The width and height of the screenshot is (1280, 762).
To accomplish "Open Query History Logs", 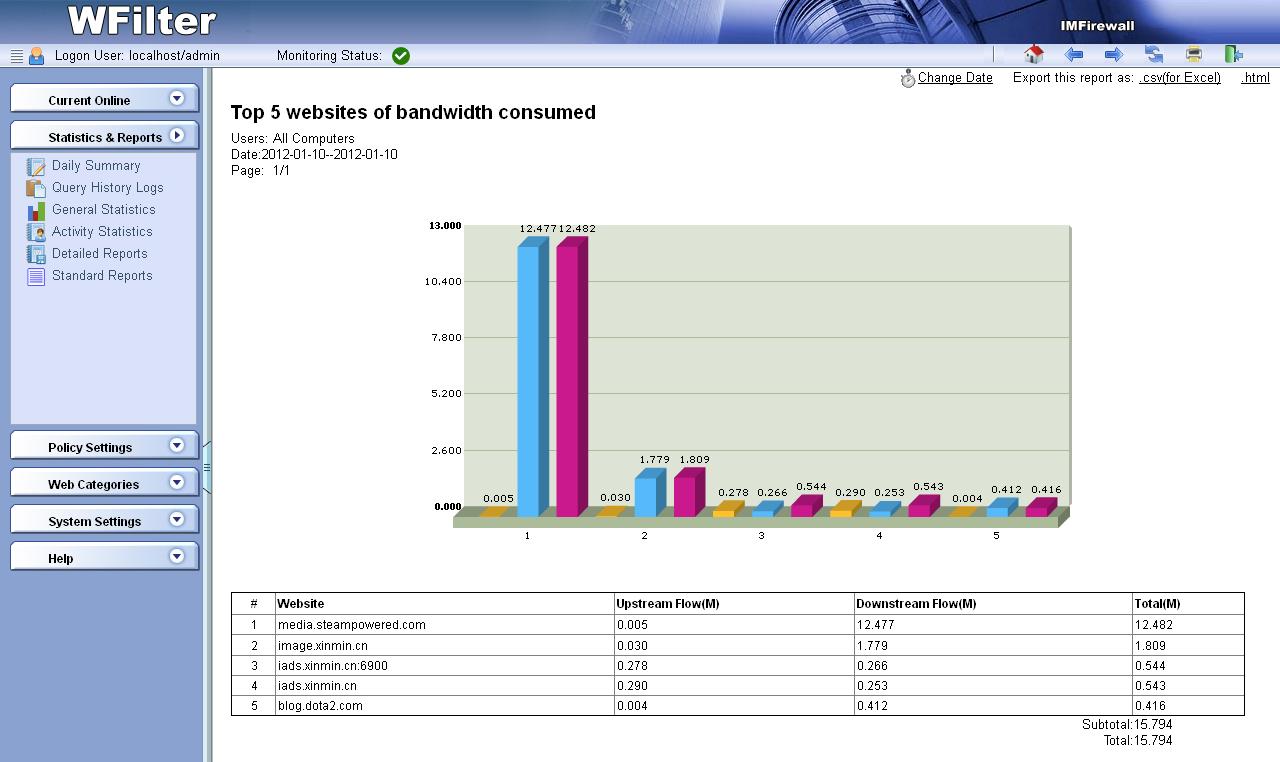I will pos(107,188).
